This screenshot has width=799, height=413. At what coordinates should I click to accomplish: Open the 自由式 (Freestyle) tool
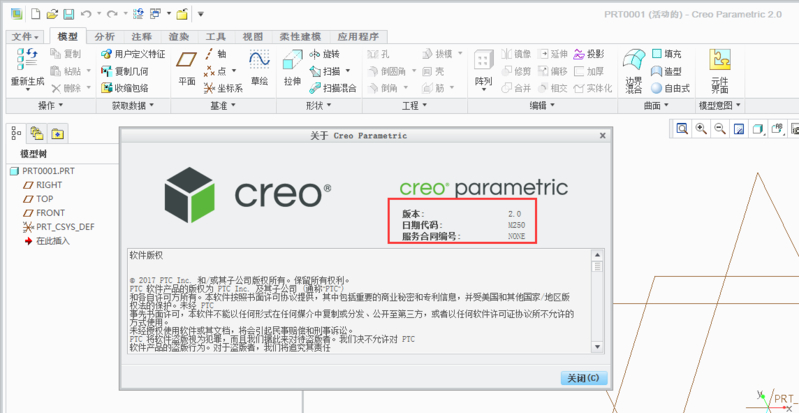671,88
